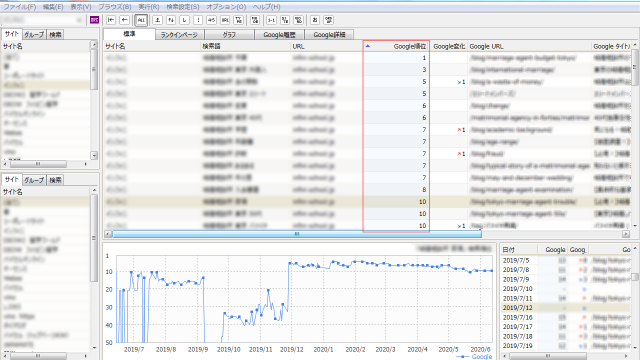Click the 日付 column header in history table
This screenshot has width=640, height=360.
[518, 249]
